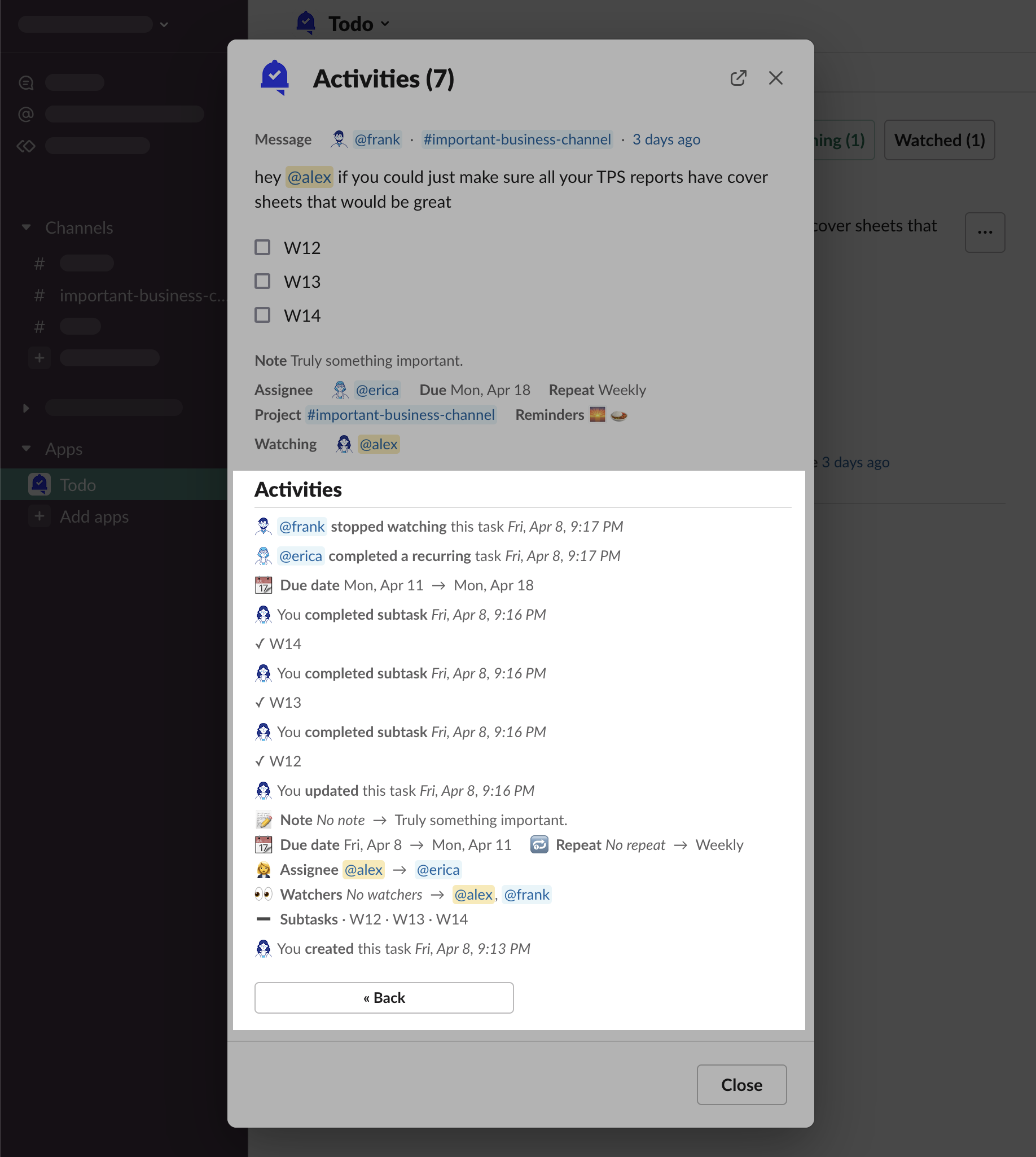Click erica's avatar beside Assignee field

tap(340, 390)
